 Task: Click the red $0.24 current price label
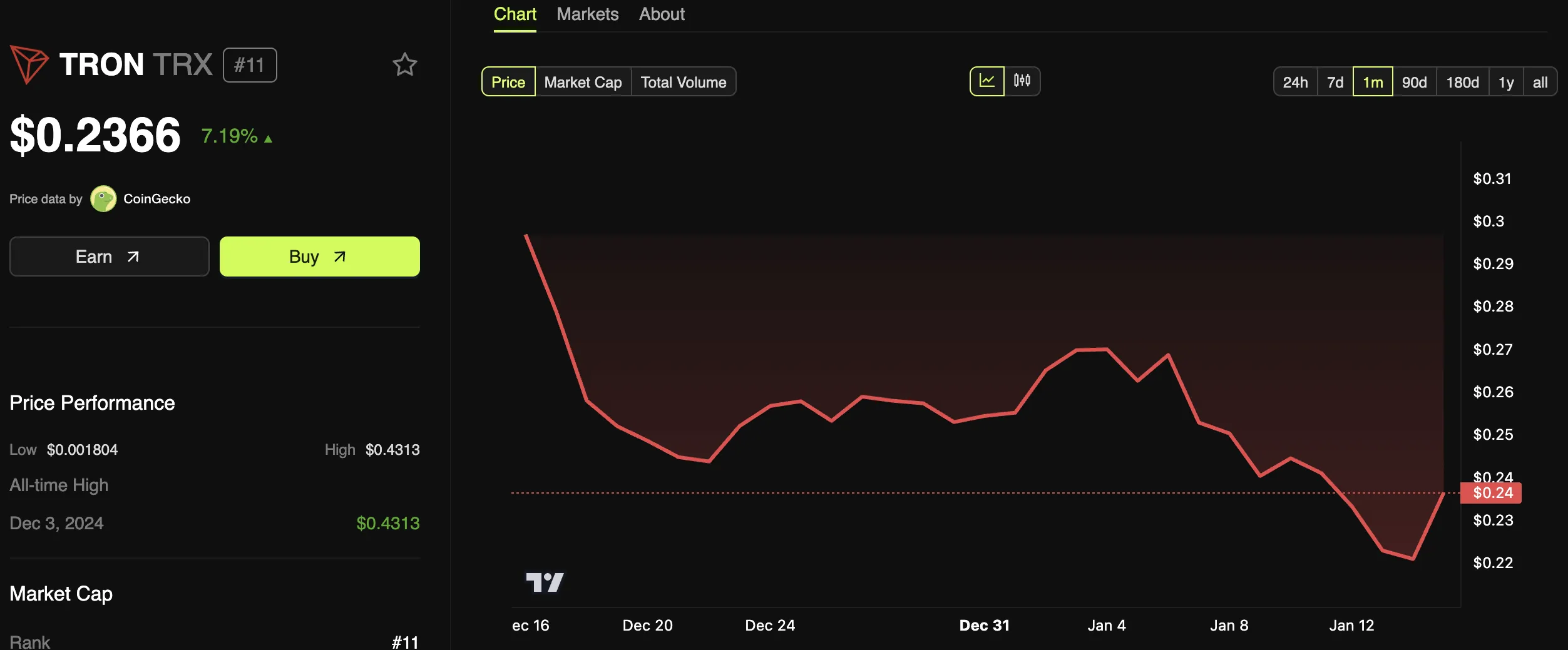click(x=1490, y=493)
